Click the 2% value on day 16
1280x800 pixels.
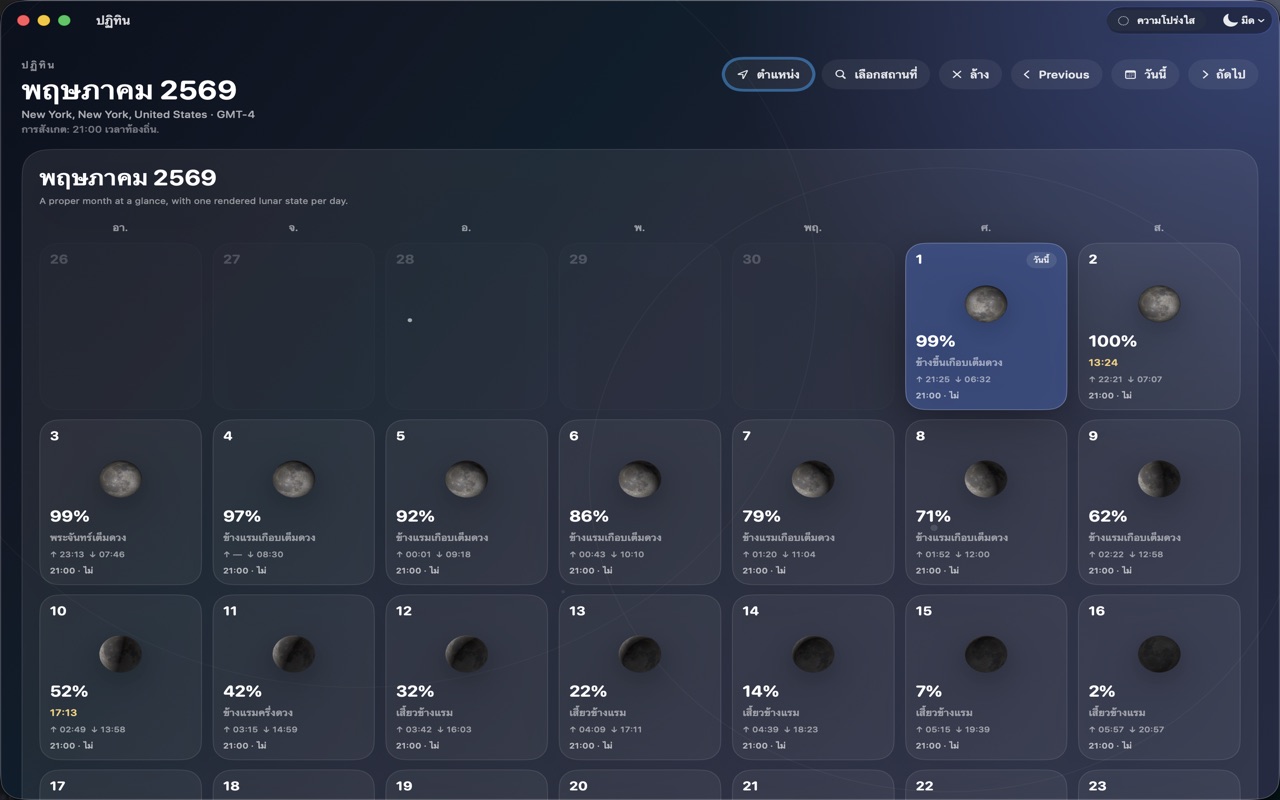(x=1102, y=691)
